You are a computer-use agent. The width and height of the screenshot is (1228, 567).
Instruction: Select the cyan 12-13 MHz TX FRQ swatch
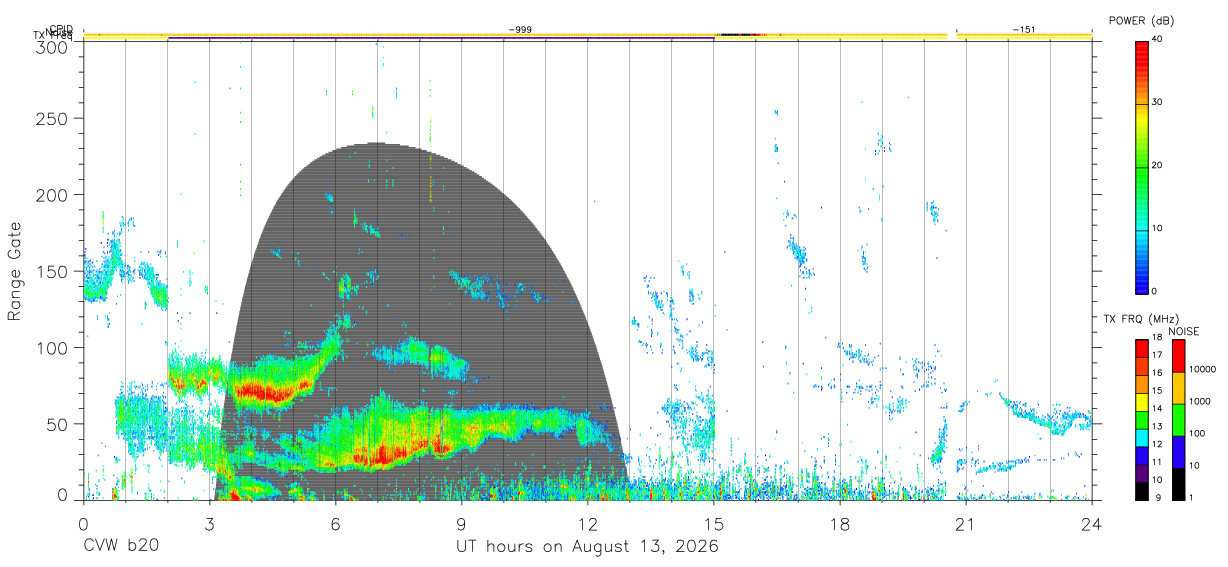pos(1142,437)
